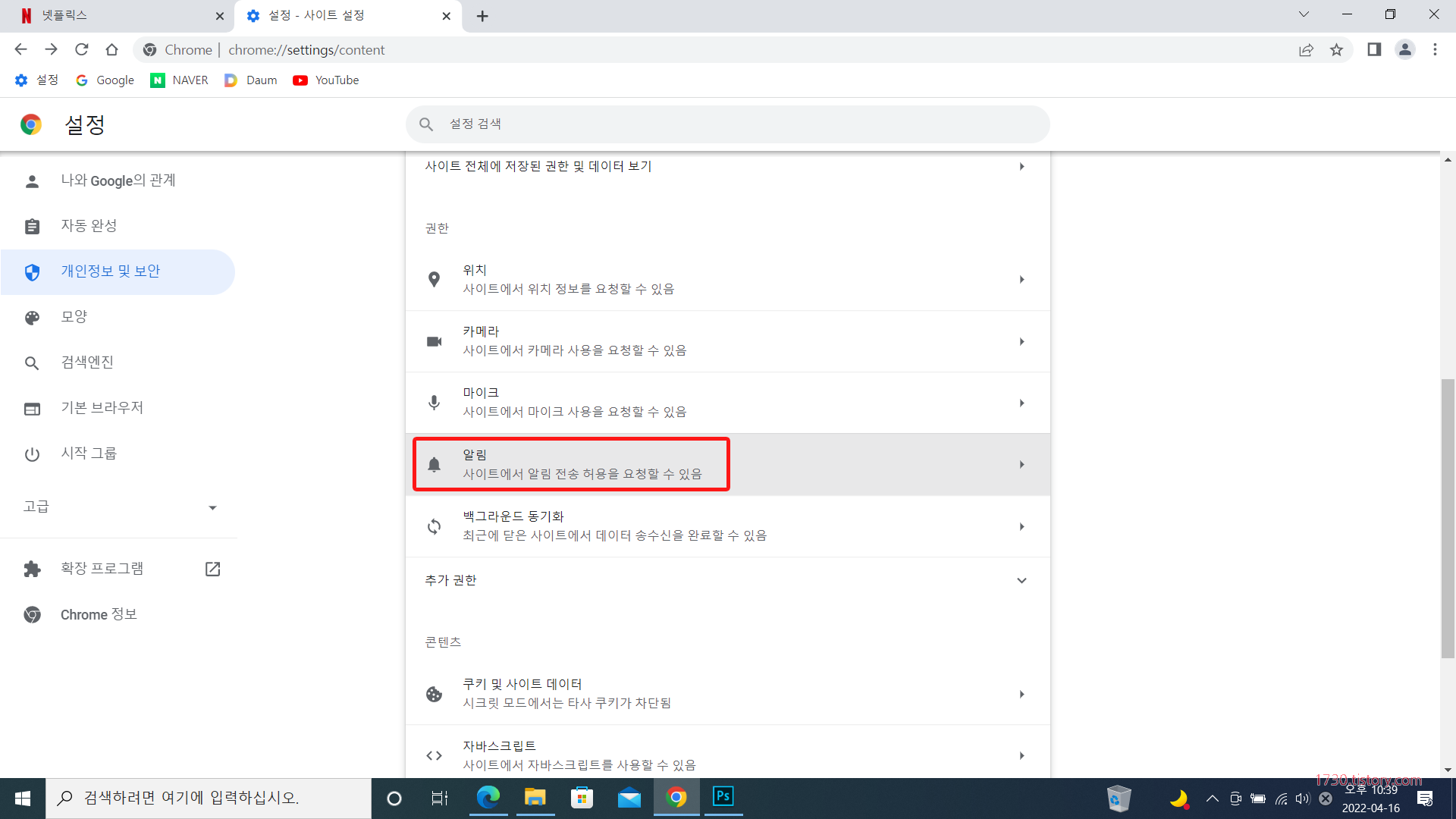This screenshot has height=819, width=1456.
Task: Select 모양 in the settings sidebar
Action: click(x=74, y=317)
